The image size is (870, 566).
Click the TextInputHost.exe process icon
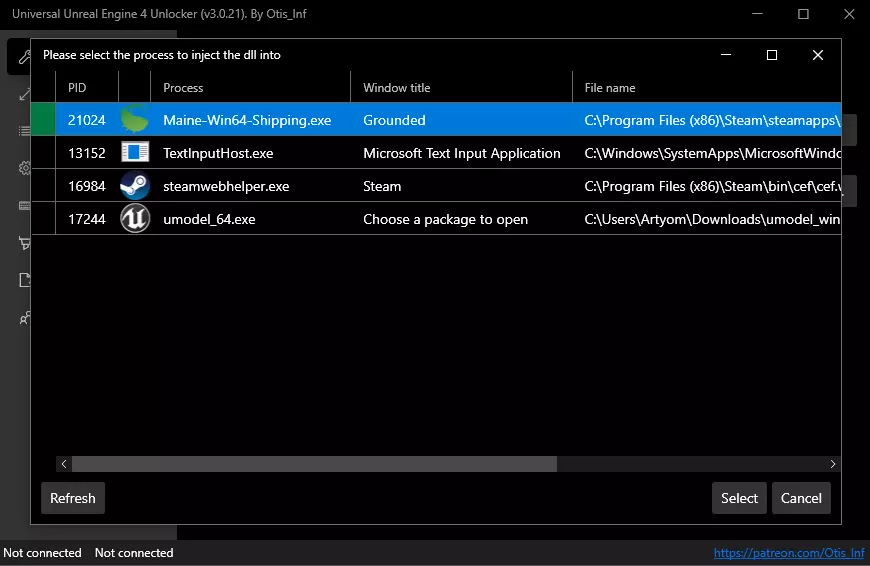[135, 153]
